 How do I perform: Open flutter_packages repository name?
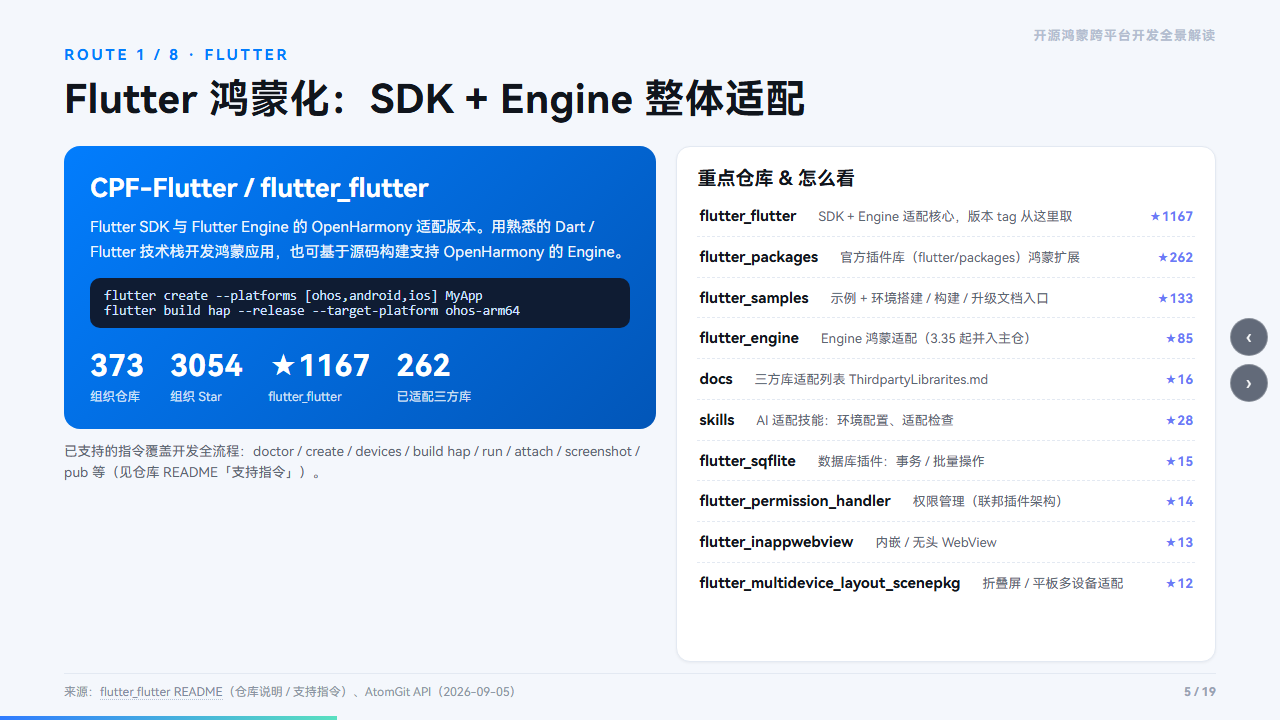click(x=759, y=257)
